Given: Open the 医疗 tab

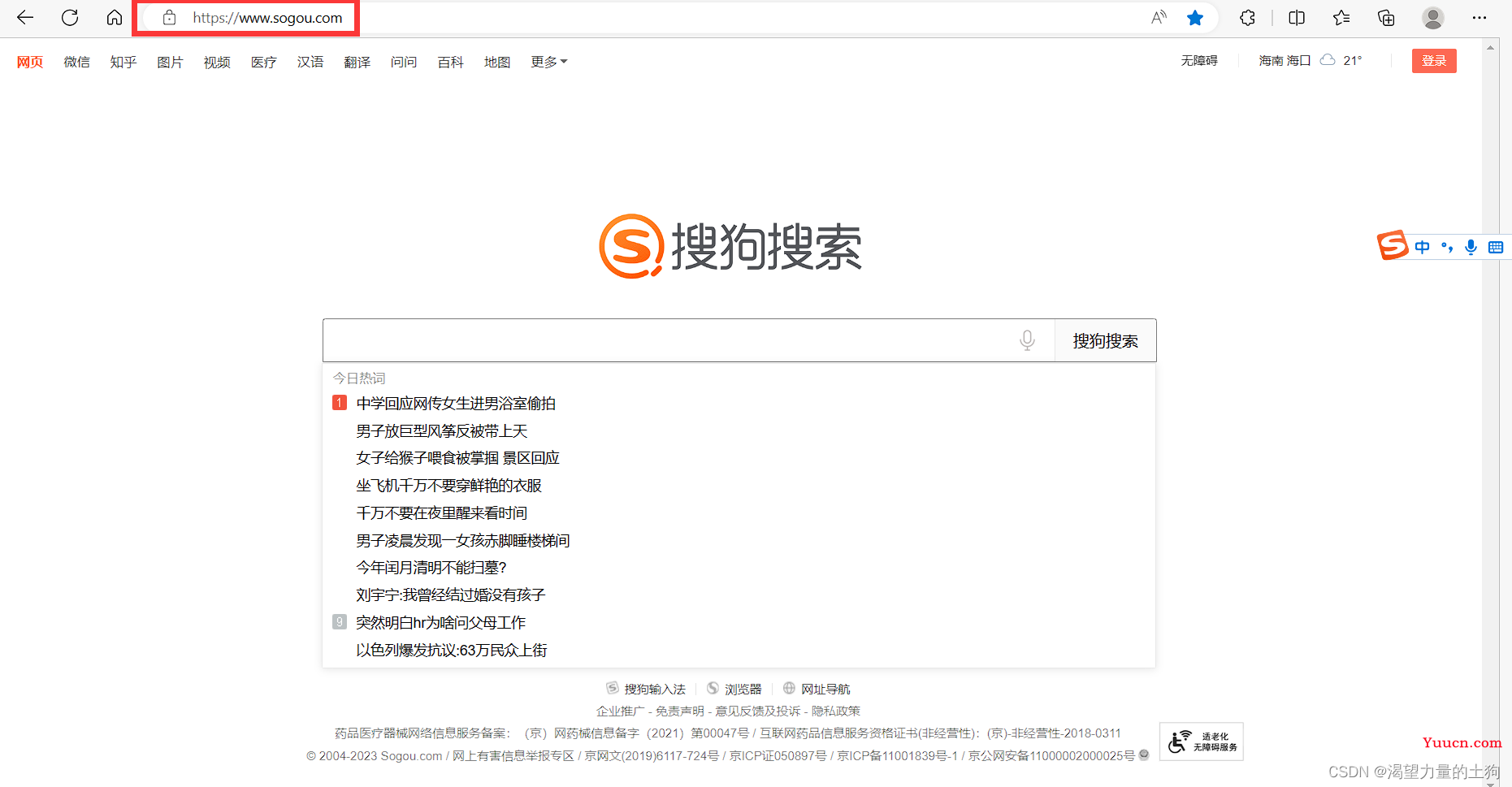Looking at the screenshot, I should pos(263,62).
